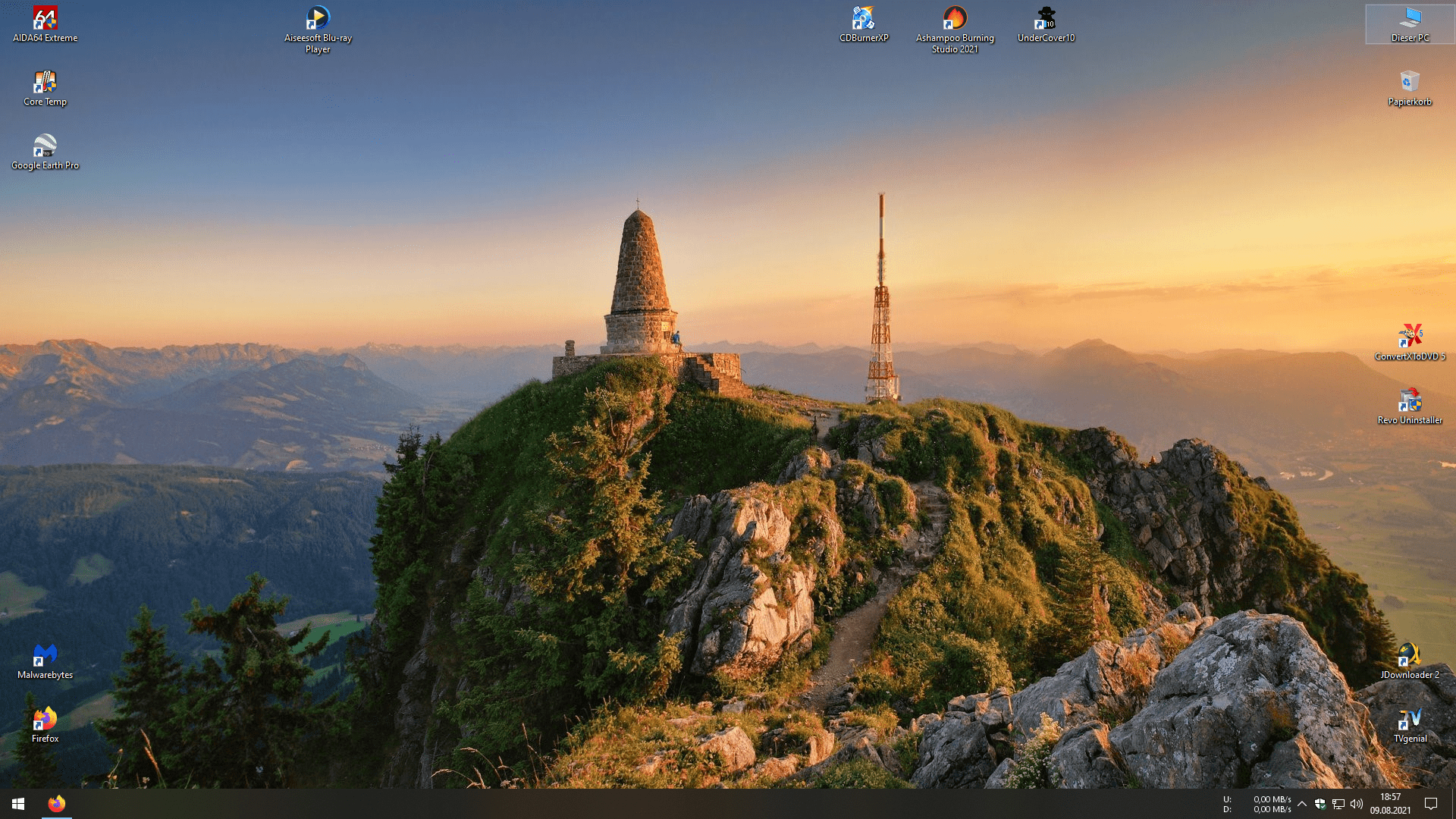This screenshot has height=819, width=1456.
Task: Click the UnderCover10 shortcut icon
Action: [1046, 19]
